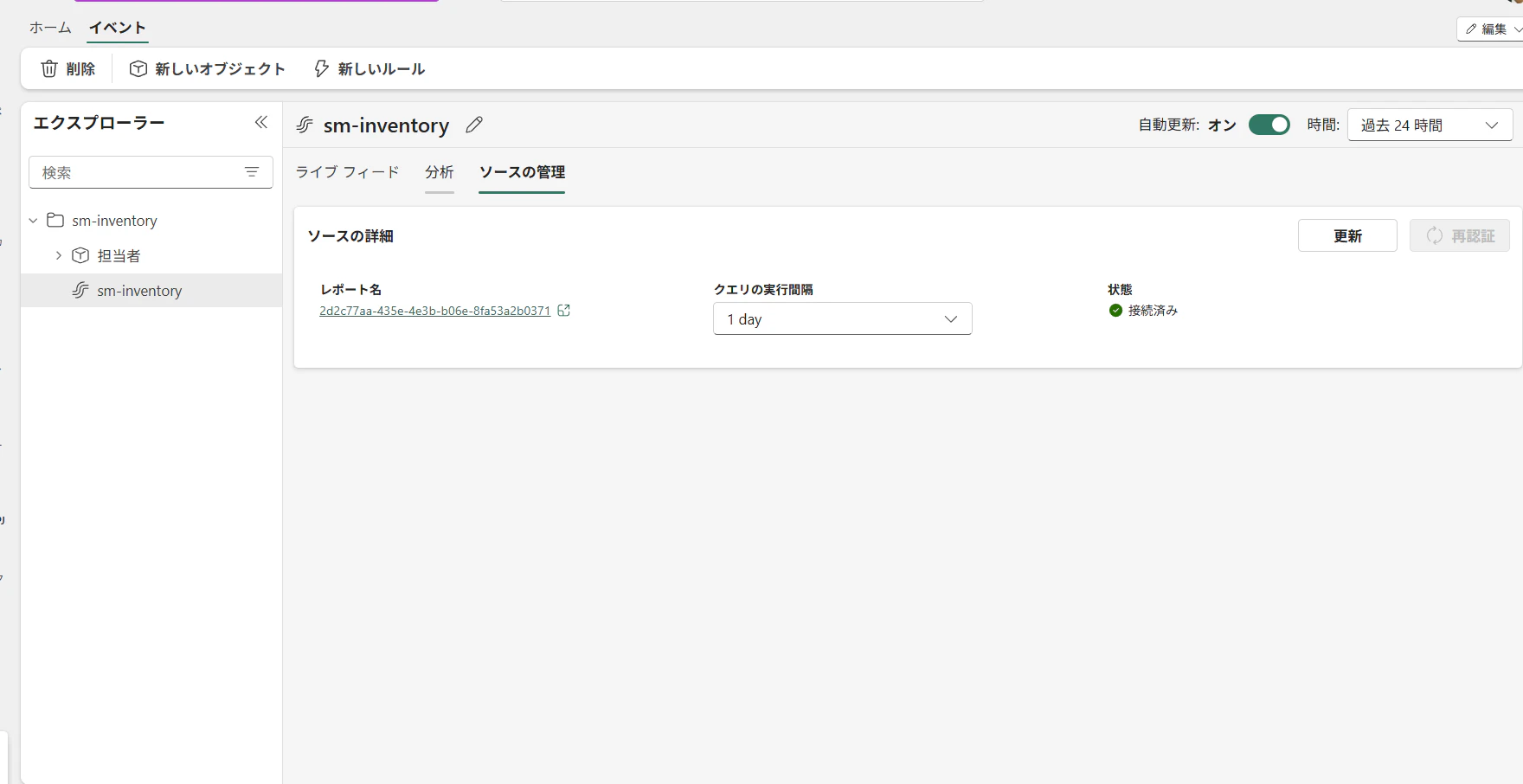1523x784 pixels.
Task: Select the sm-inventory folder tree row
Action: (x=151, y=221)
